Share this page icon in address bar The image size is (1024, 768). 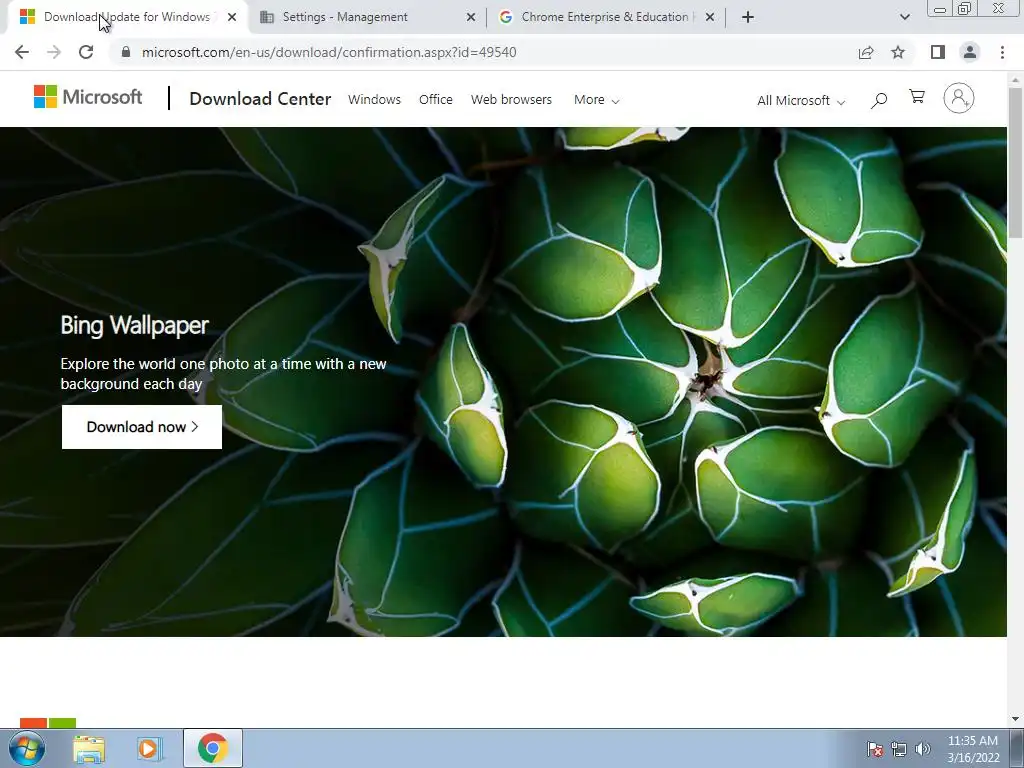click(x=866, y=52)
